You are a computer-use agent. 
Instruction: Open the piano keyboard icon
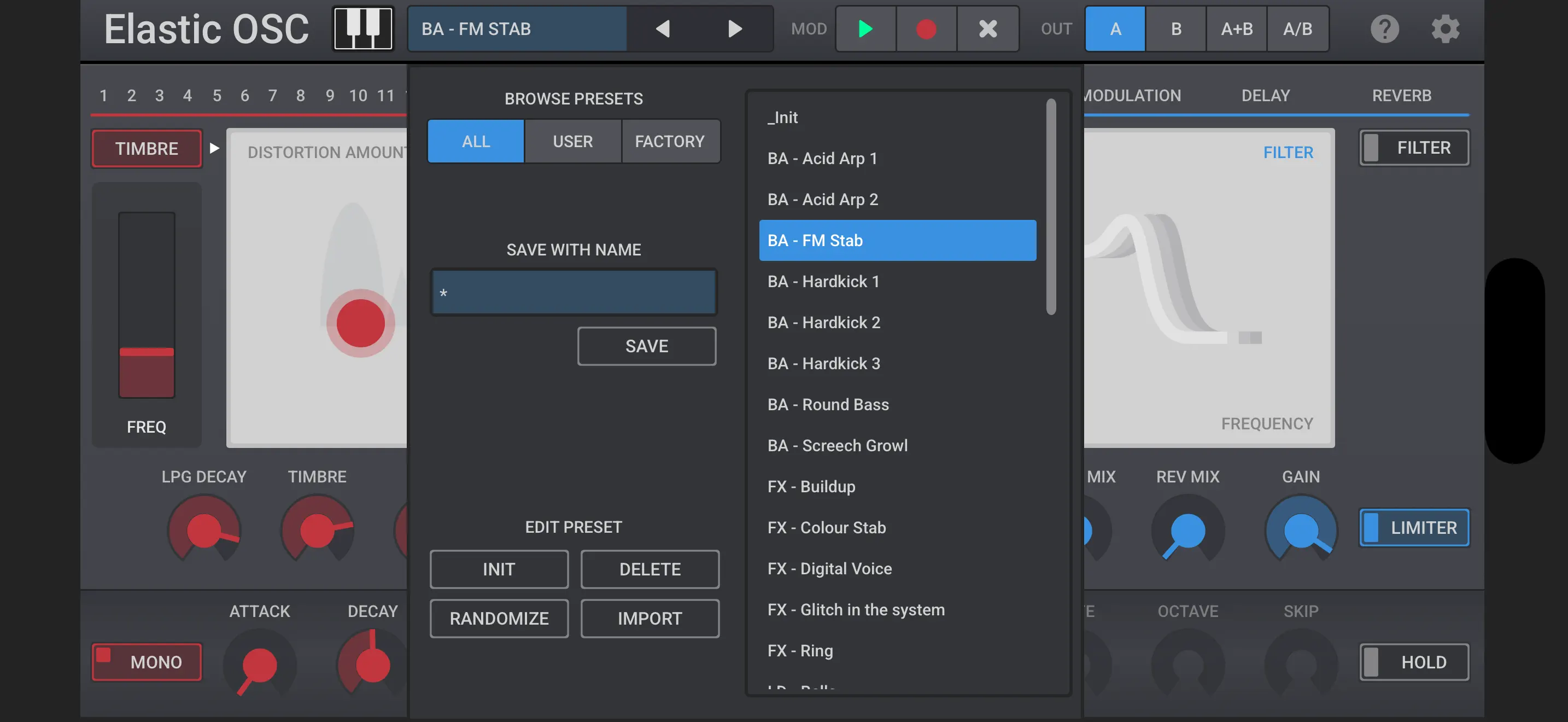(x=363, y=28)
